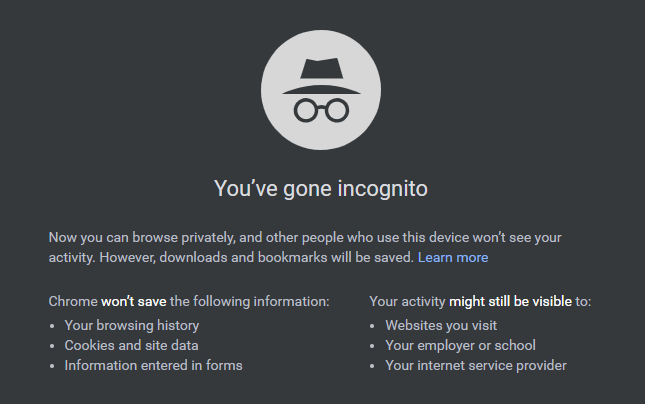The height and width of the screenshot is (404, 645).
Task: Click the "downloads and bookmarks will be saved" text
Action: pos(286,258)
